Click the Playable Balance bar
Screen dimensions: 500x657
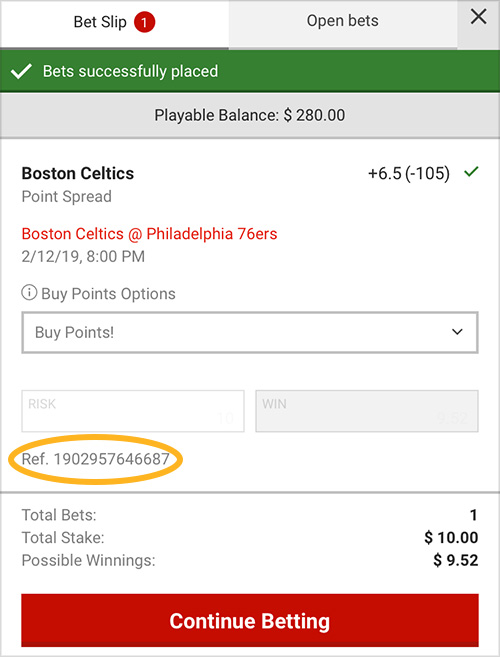click(x=250, y=115)
